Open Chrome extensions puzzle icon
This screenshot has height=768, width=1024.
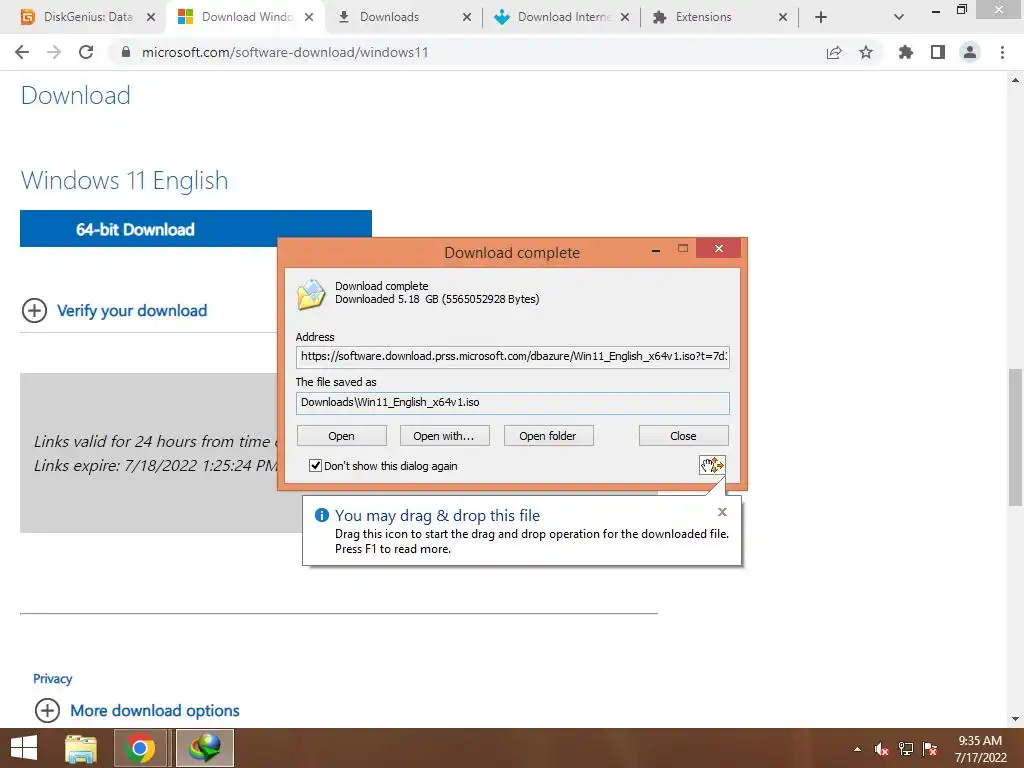coord(906,52)
